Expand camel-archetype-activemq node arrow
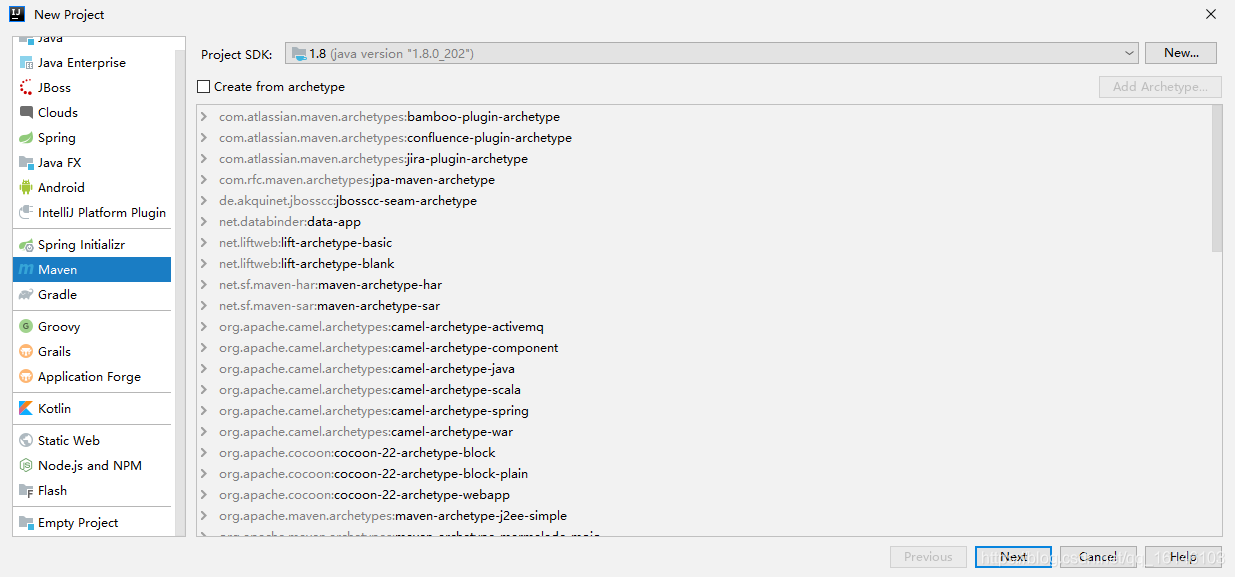The height and width of the screenshot is (577, 1235). pyautogui.click(x=204, y=327)
